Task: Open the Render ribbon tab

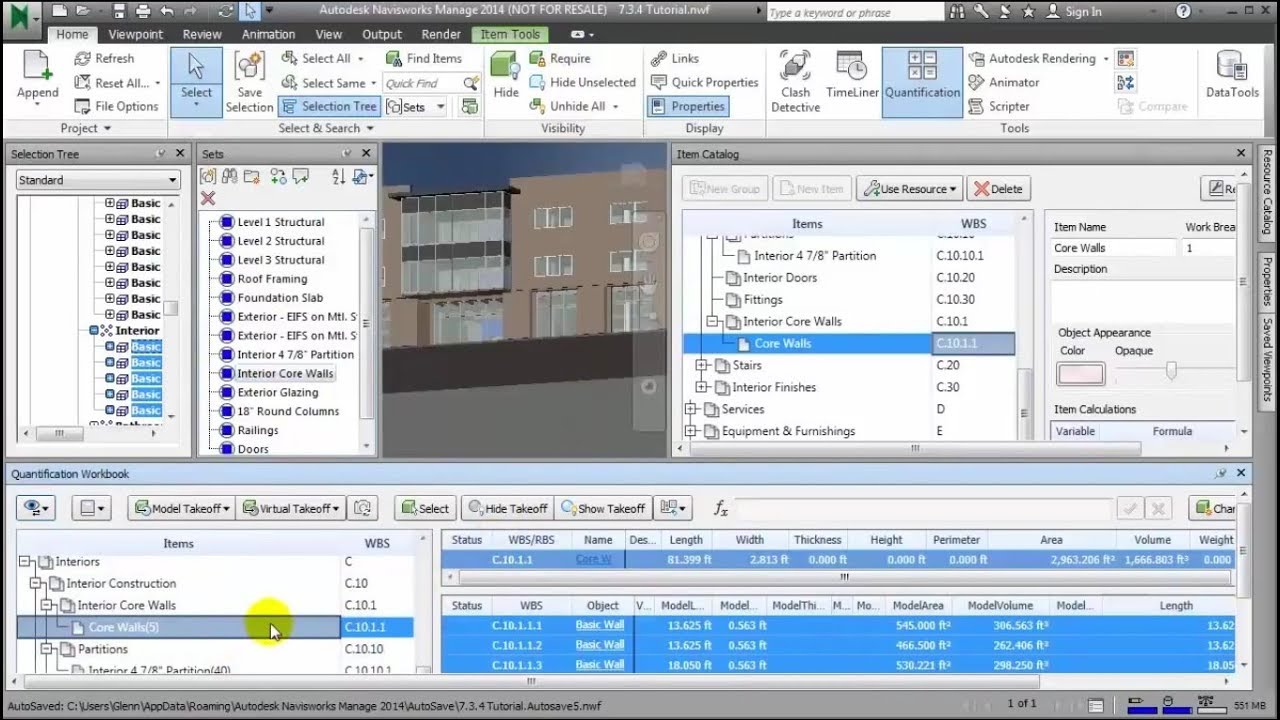Action: coord(441,34)
